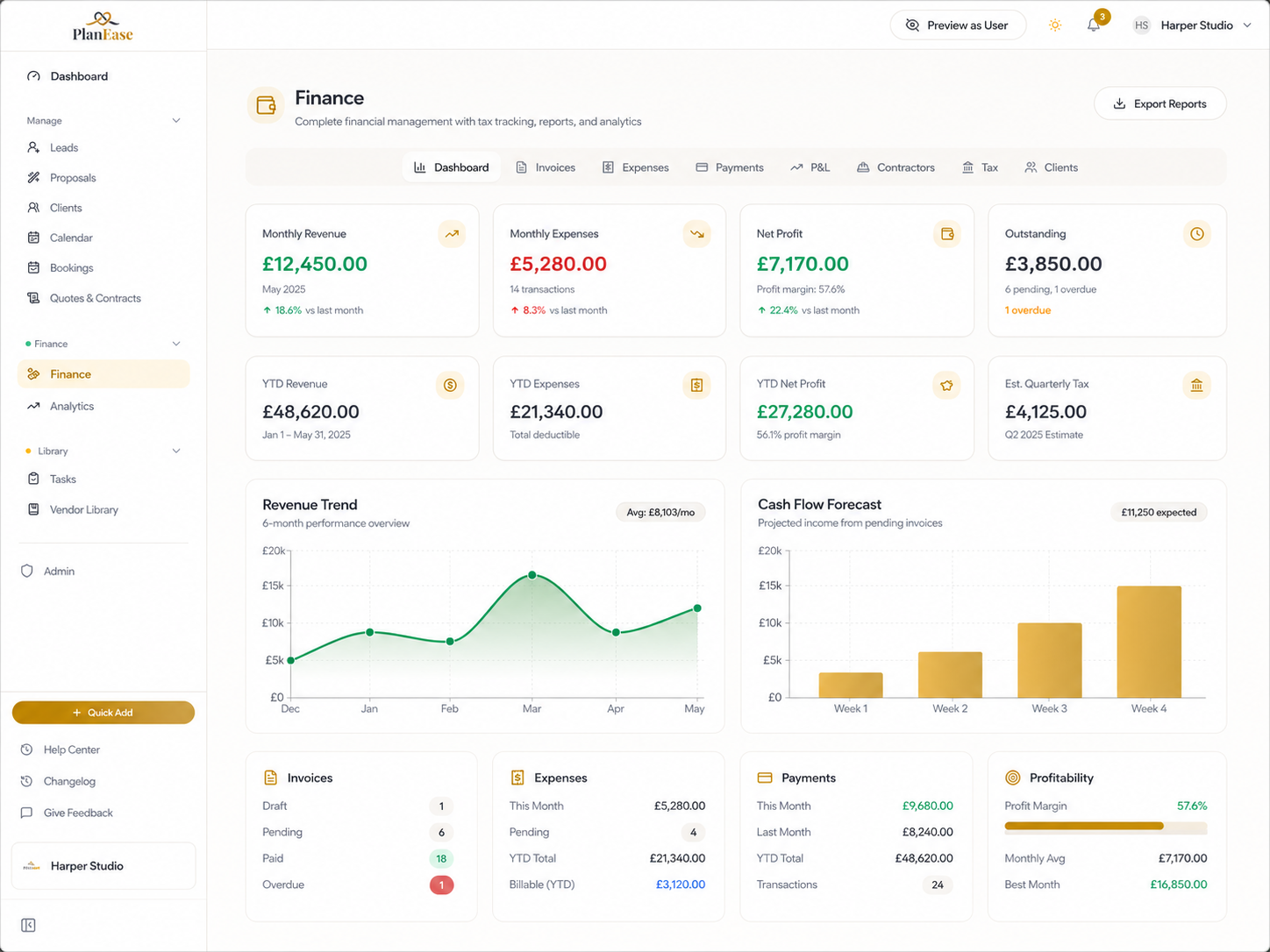Image resolution: width=1270 pixels, height=952 pixels.
Task: Click the Expenses card receipt icon
Action: tap(517, 778)
